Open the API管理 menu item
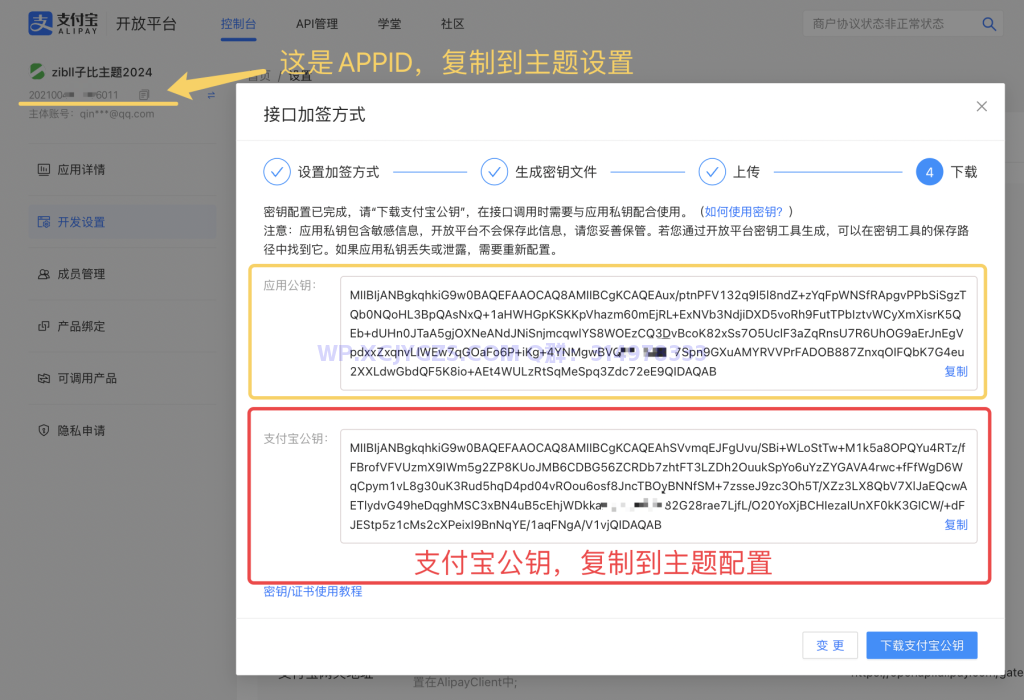 316,23
